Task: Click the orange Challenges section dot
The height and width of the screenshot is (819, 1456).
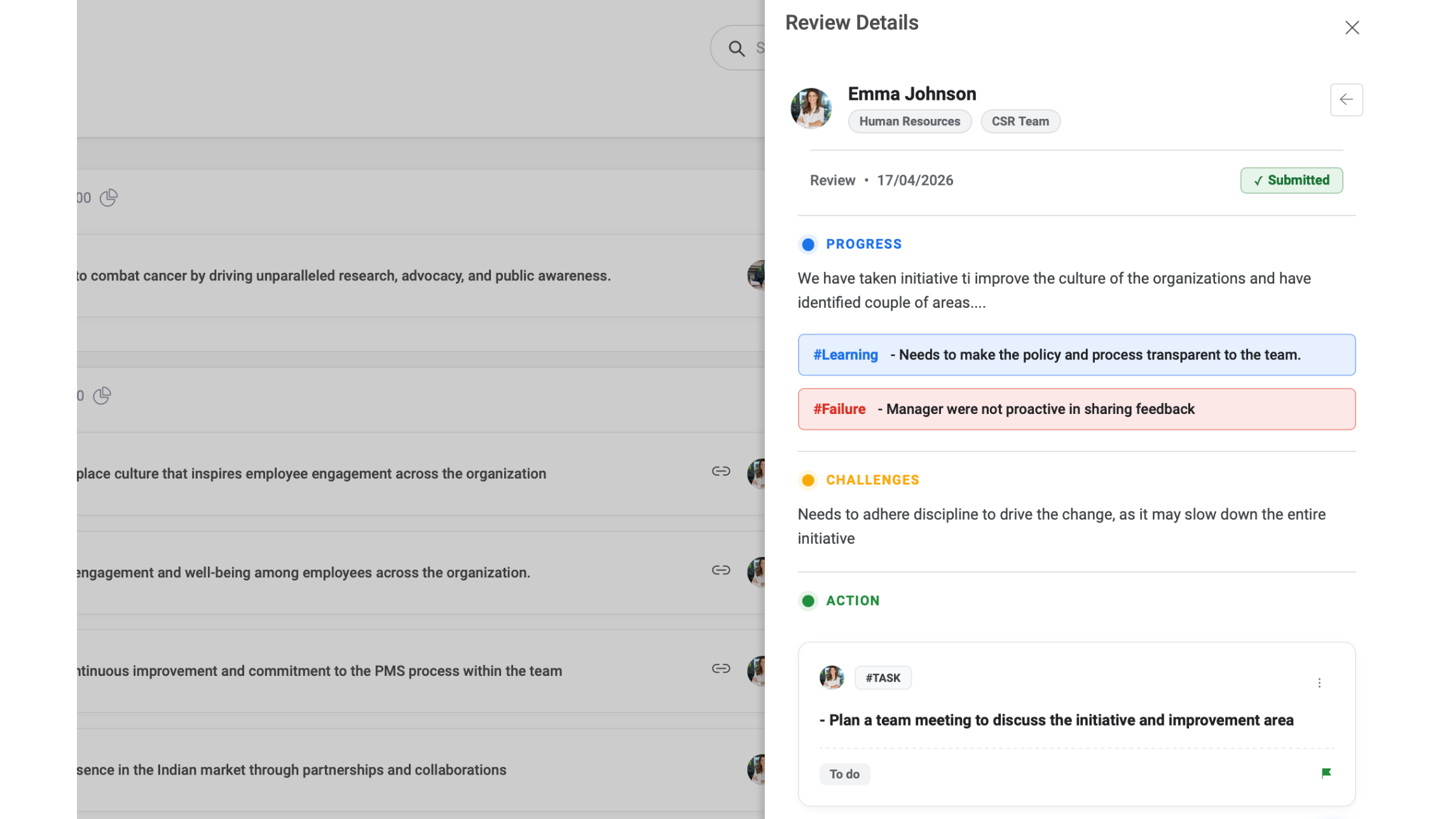Action: (808, 480)
